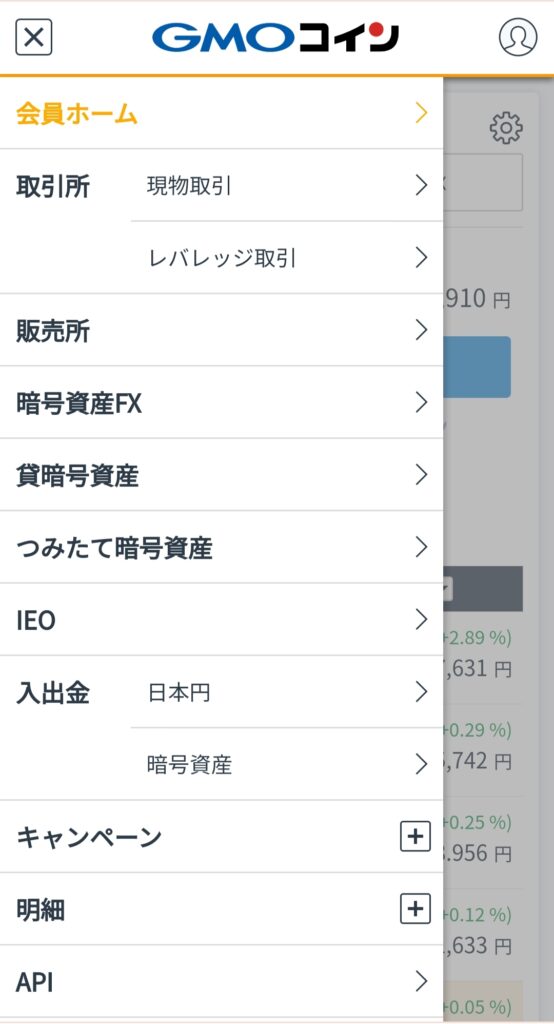Click the blue button behind the menu

477,367
